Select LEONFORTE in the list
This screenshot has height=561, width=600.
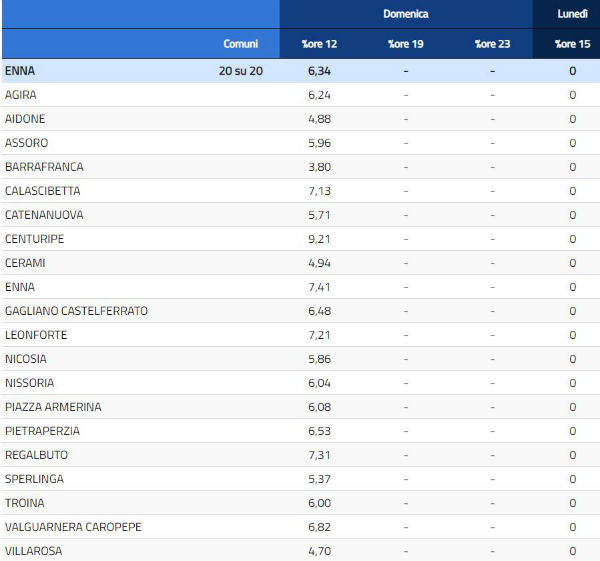click(36, 335)
